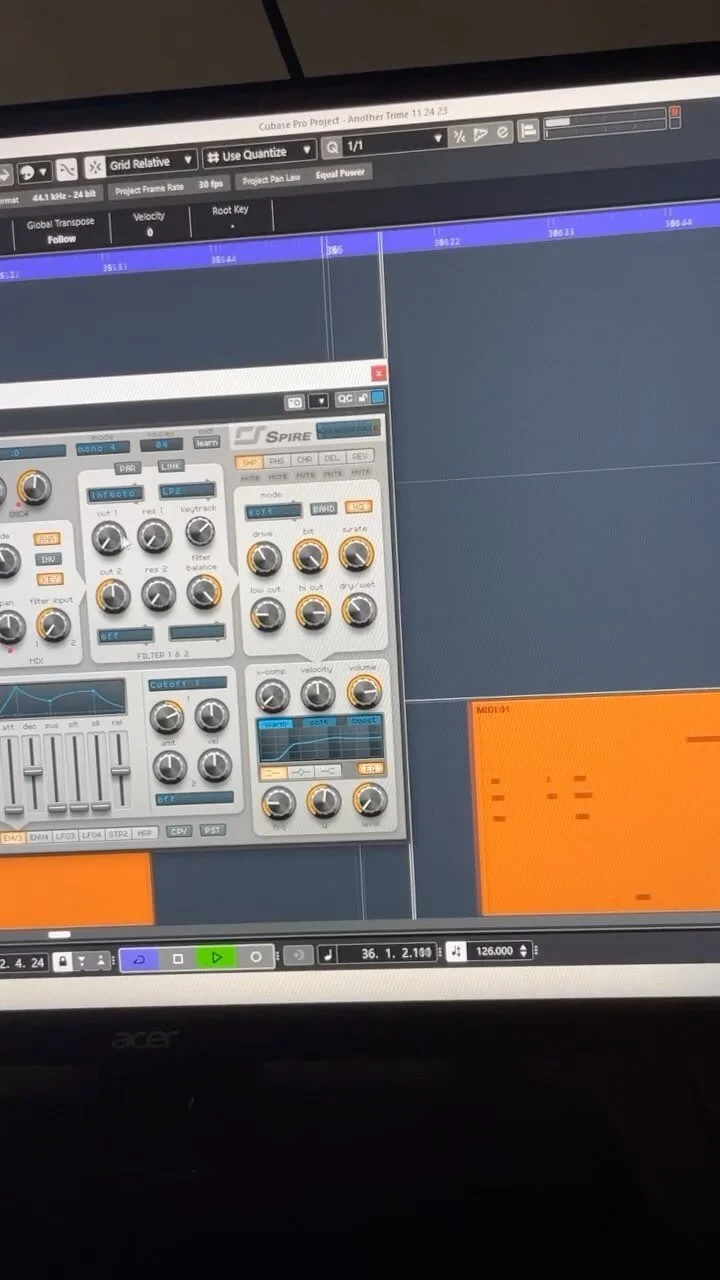Click the quantize slash icon after 1/1 field
720x1280 pixels.
tap(458, 137)
